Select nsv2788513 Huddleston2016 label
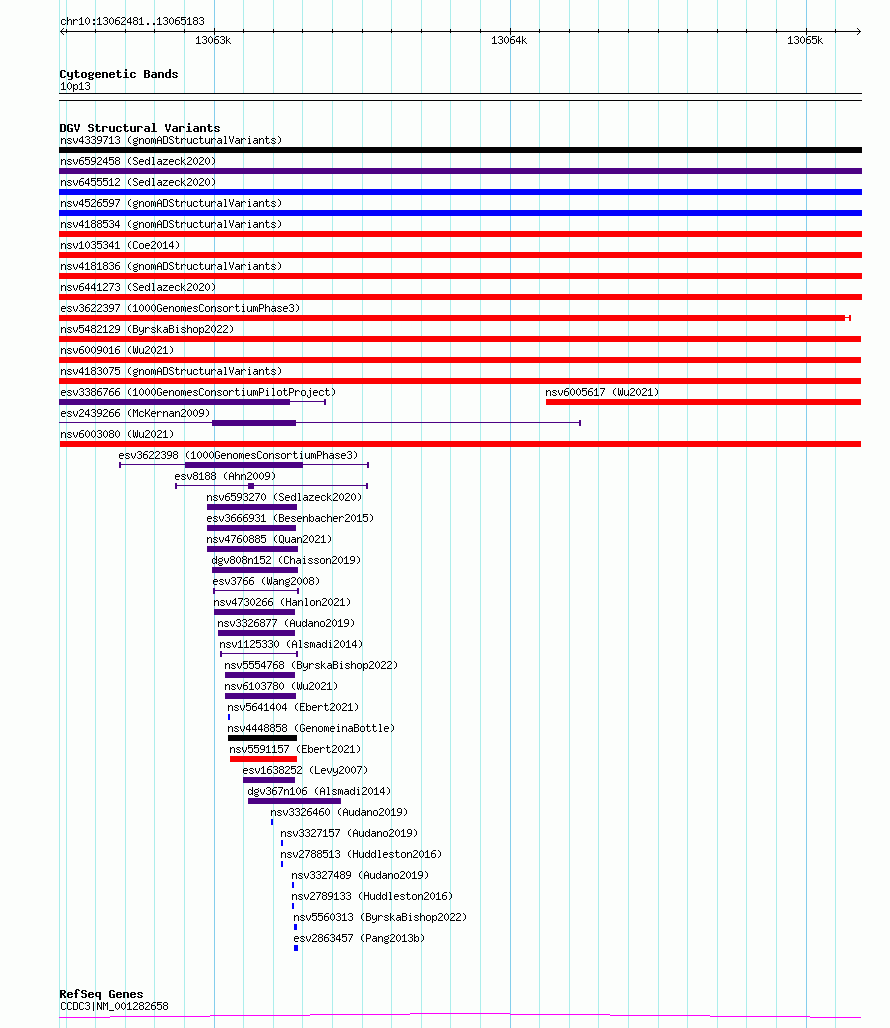Screen dimensions: 890x1028 point(361,854)
